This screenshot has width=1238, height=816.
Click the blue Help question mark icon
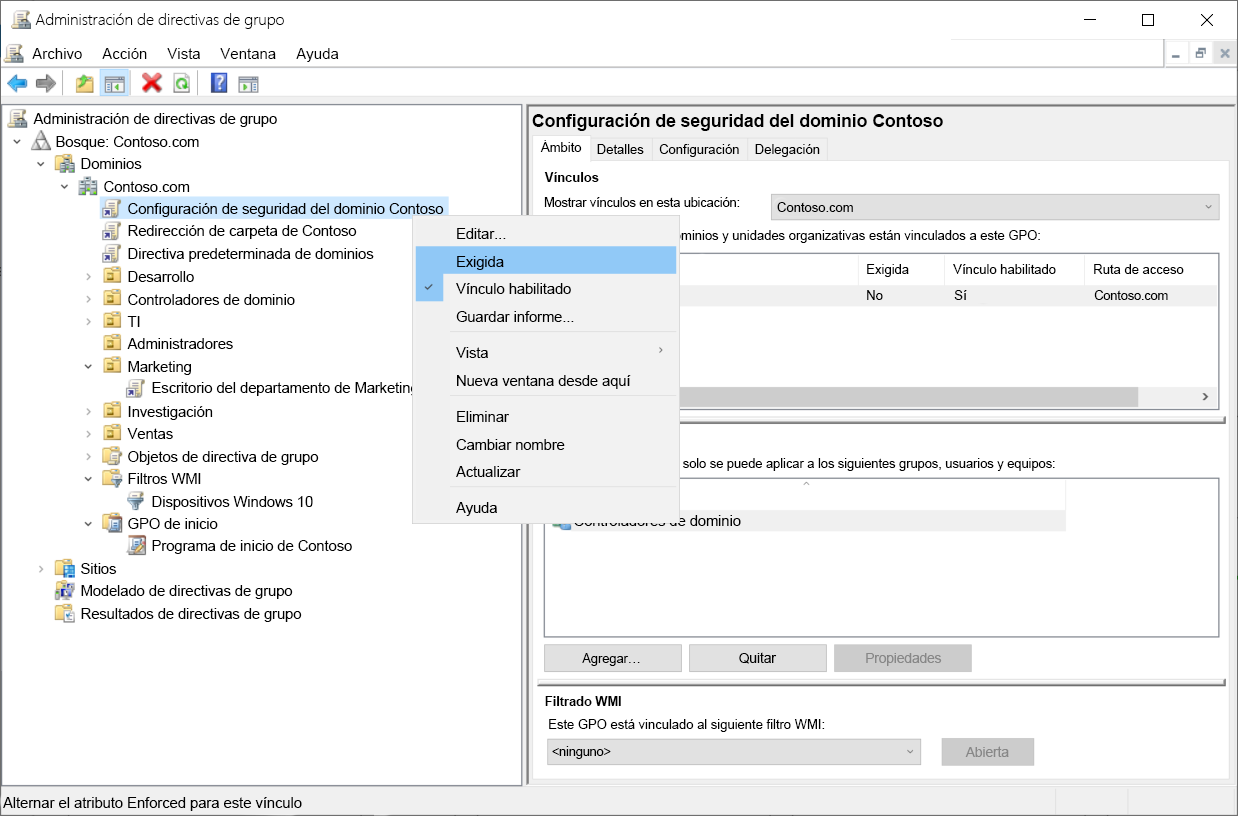(219, 84)
